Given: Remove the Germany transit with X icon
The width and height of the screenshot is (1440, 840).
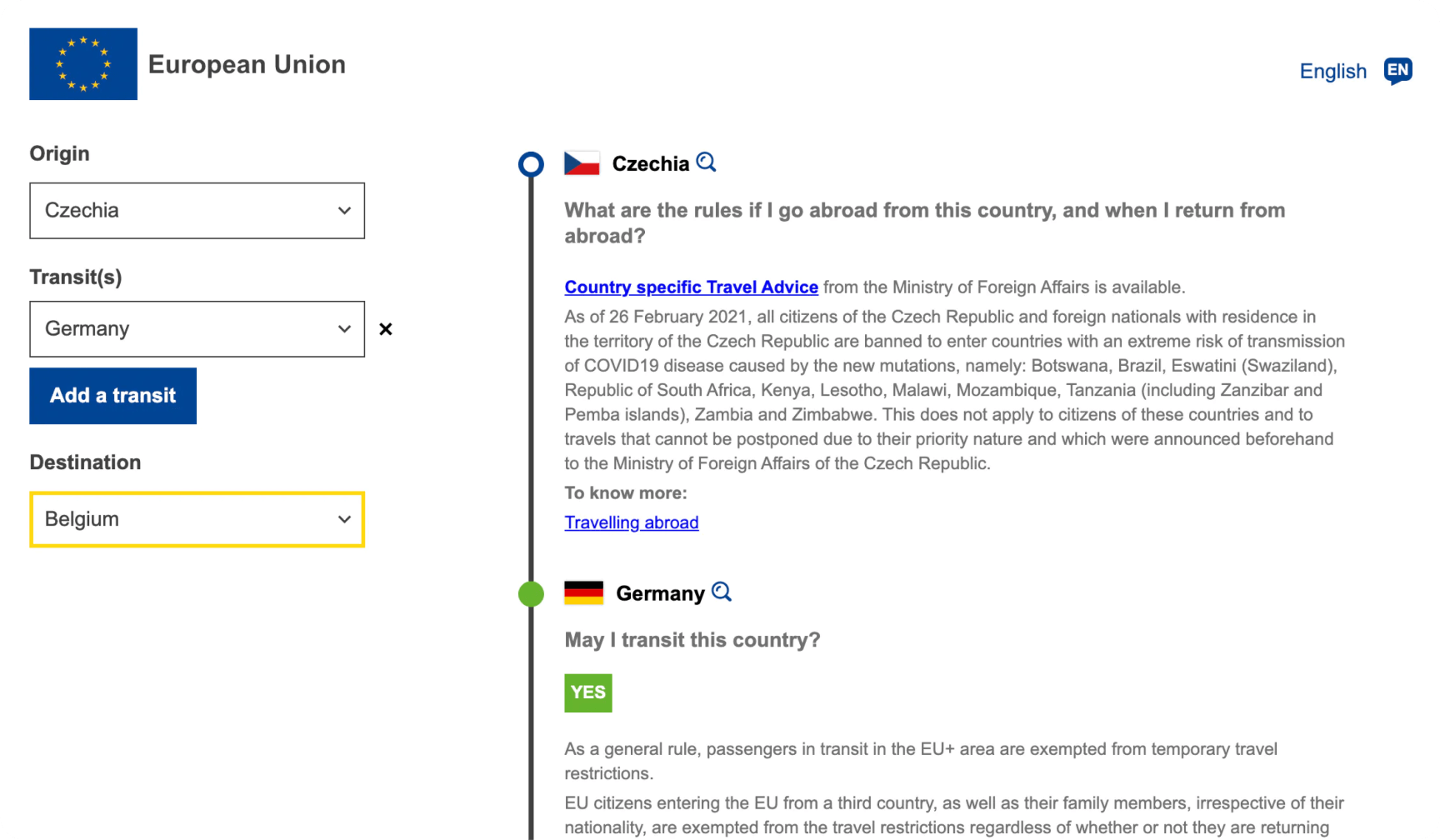Looking at the screenshot, I should [x=385, y=329].
